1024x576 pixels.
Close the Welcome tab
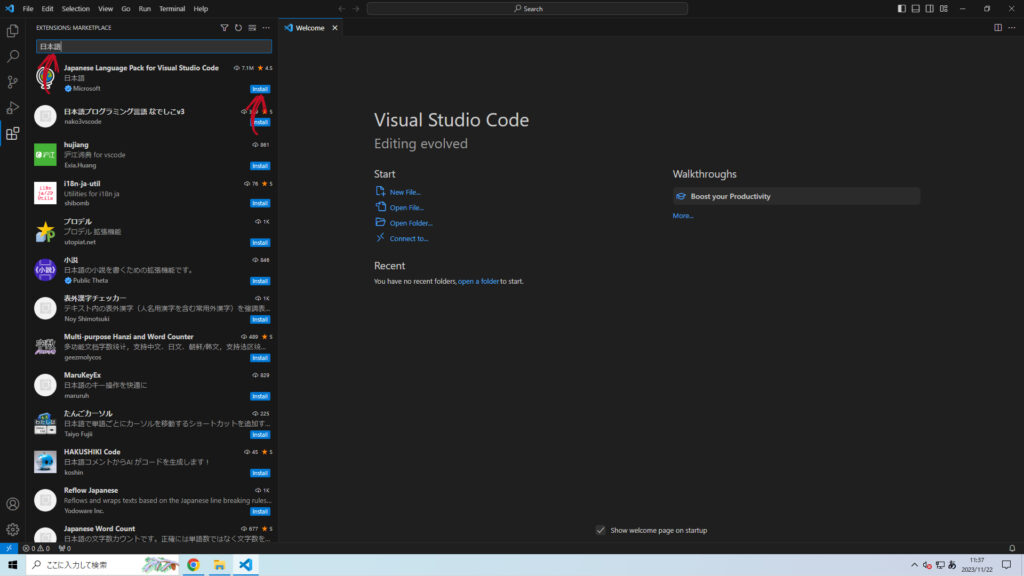click(335, 28)
